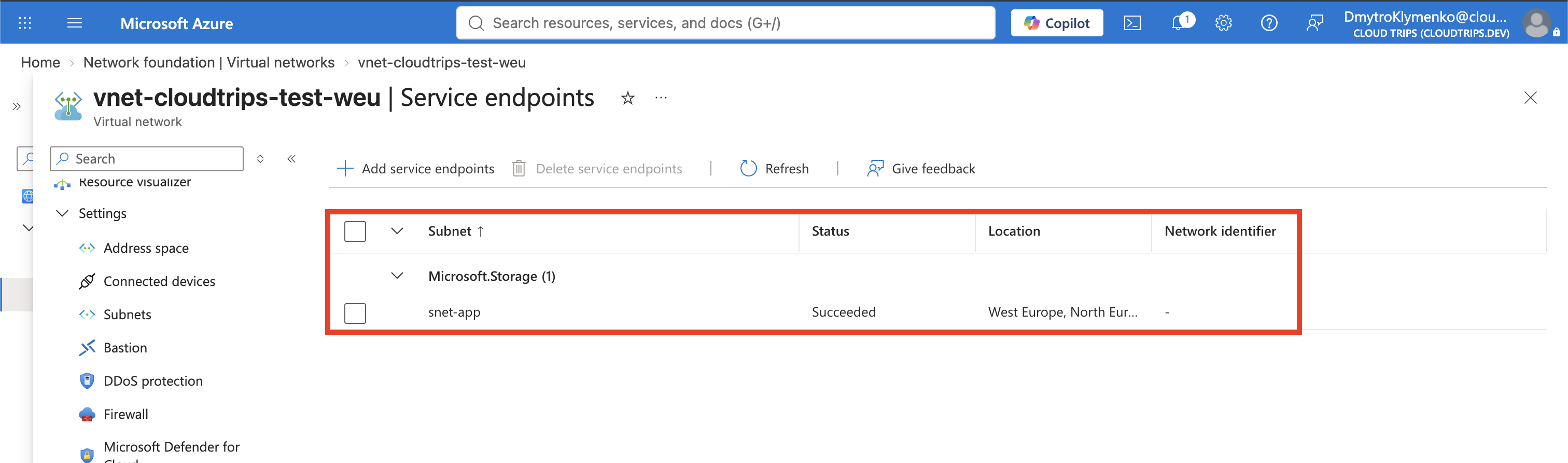Click the Firewall cloud icon

point(87,415)
